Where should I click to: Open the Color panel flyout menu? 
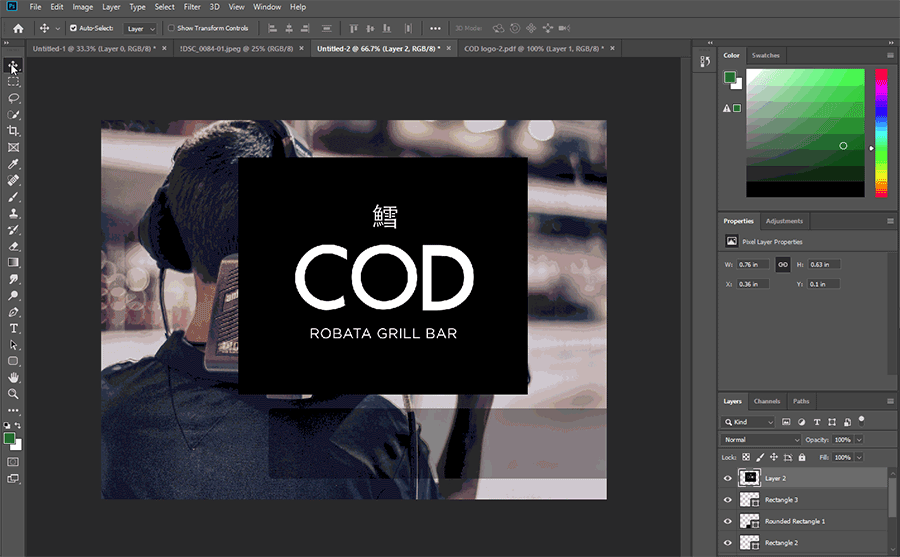pyautogui.click(x=890, y=56)
